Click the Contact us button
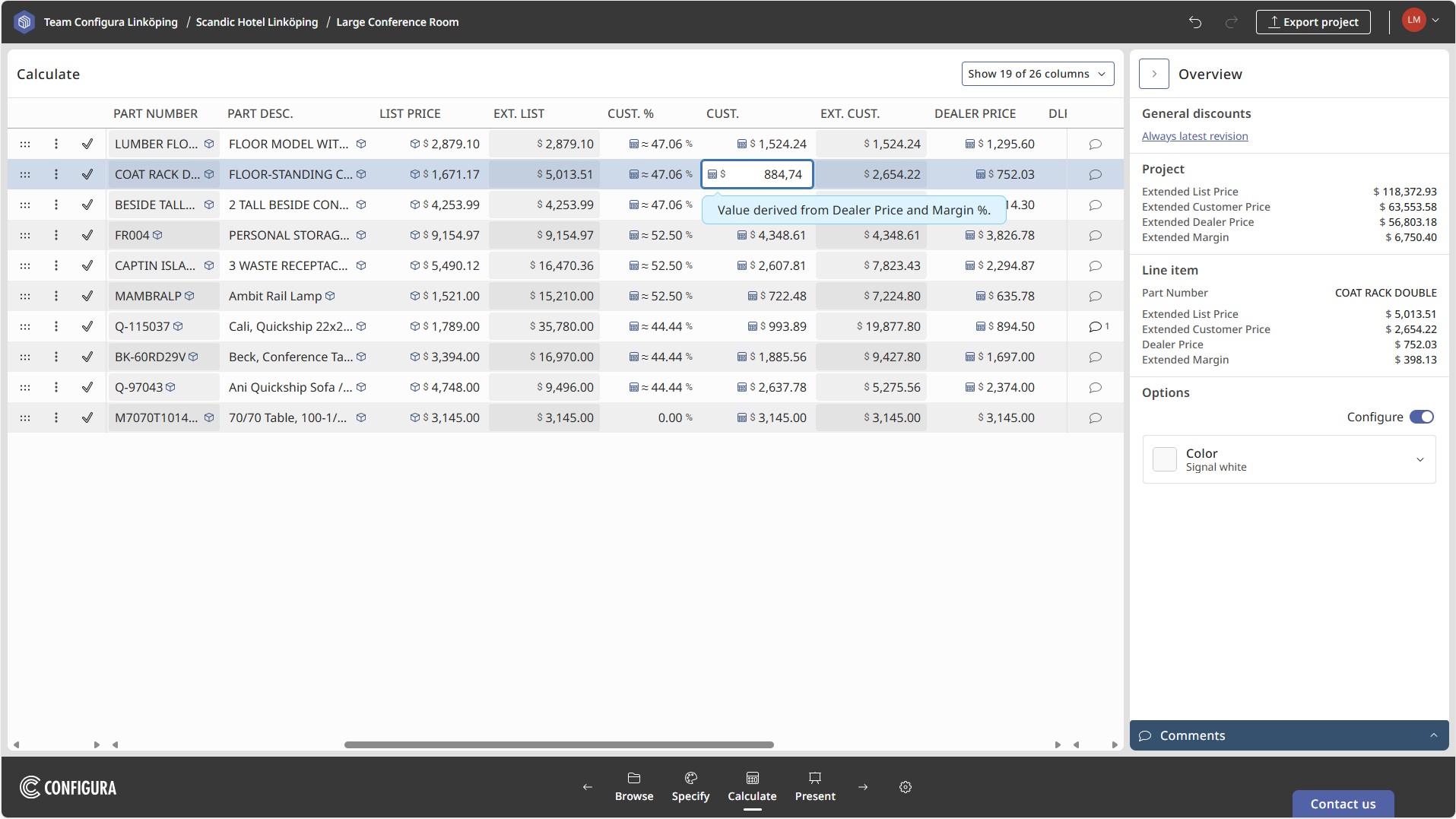1456x819 pixels. pos(1343,804)
